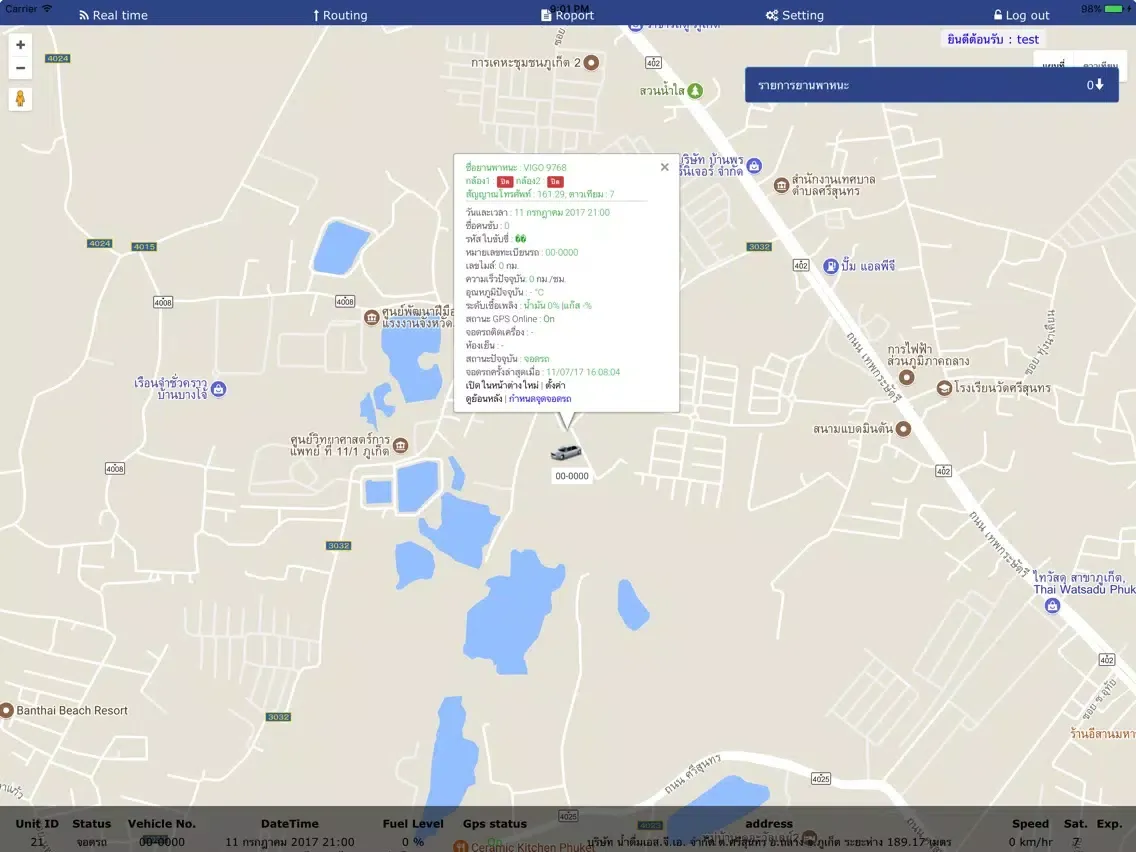
Task: Click the Vehicle No. column header
Action: tap(162, 824)
